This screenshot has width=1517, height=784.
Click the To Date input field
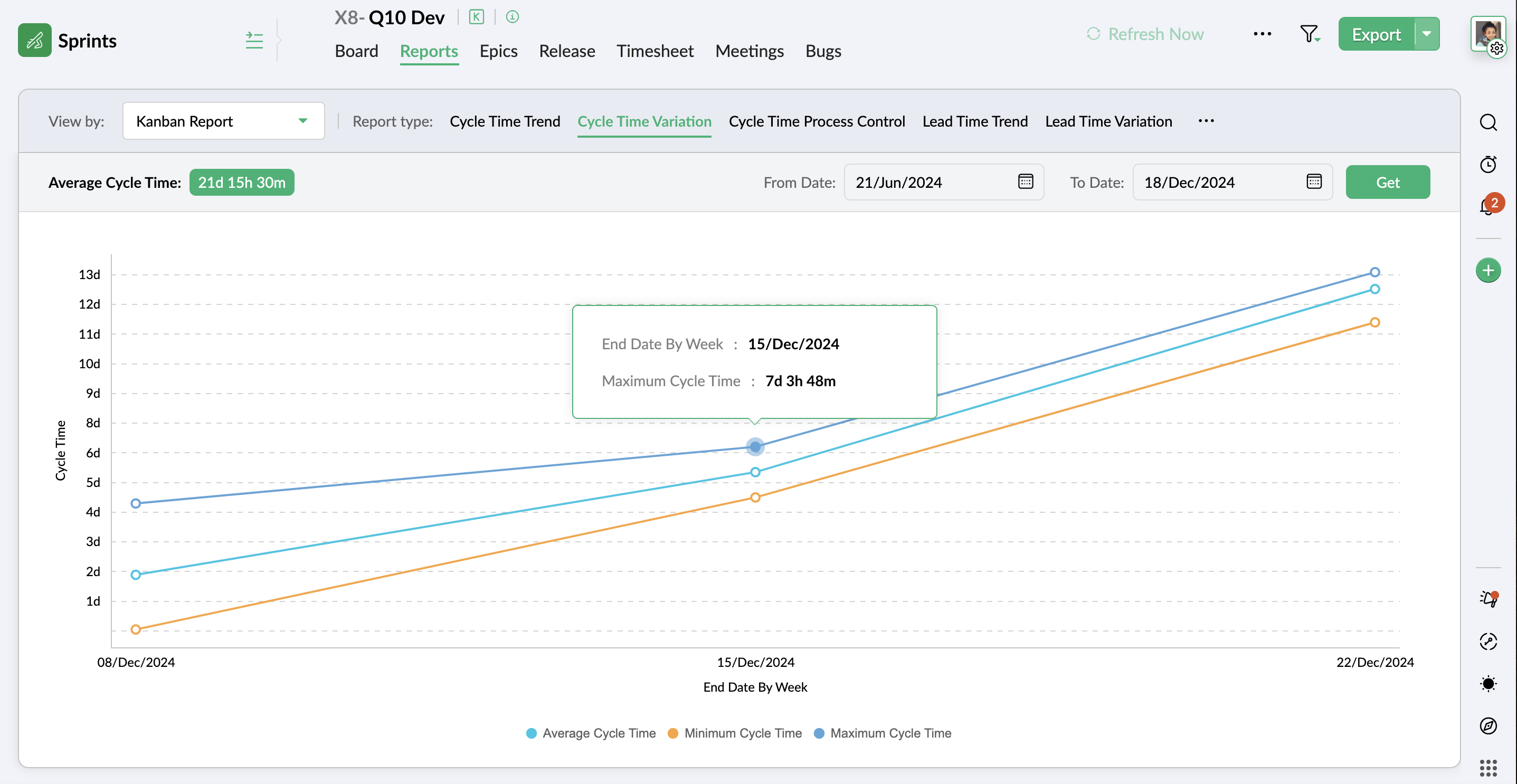tap(1232, 183)
